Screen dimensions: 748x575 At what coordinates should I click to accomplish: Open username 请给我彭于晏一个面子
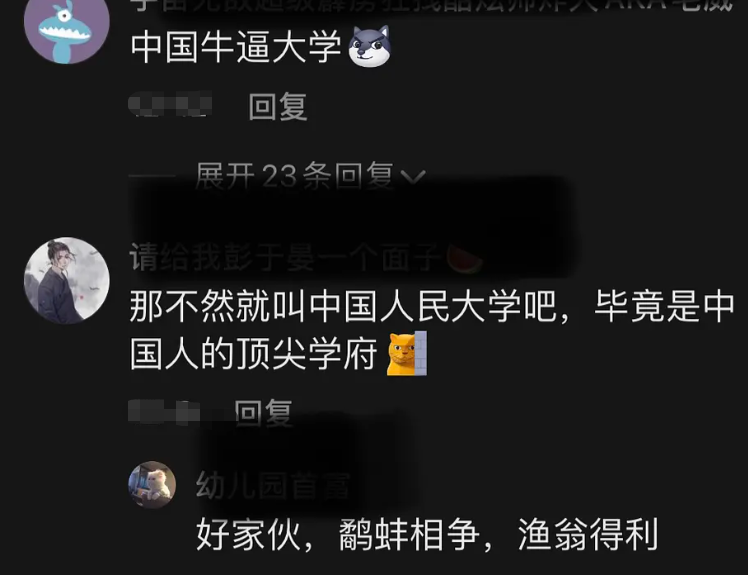(283, 258)
